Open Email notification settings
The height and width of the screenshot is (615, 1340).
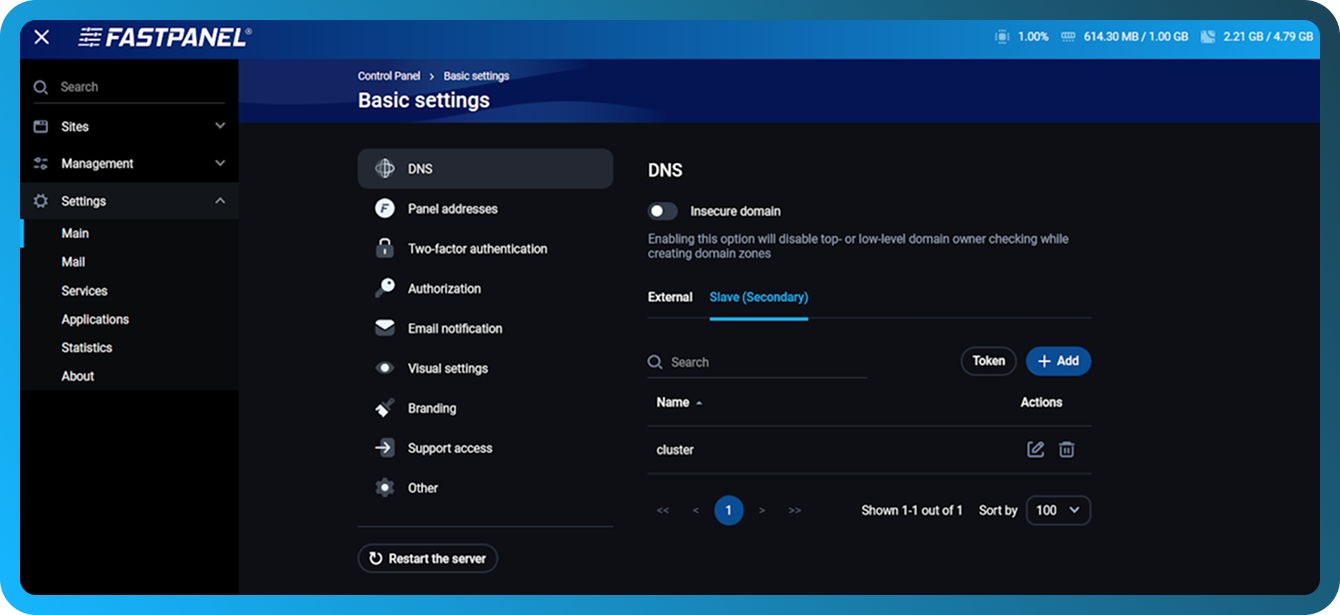click(456, 328)
